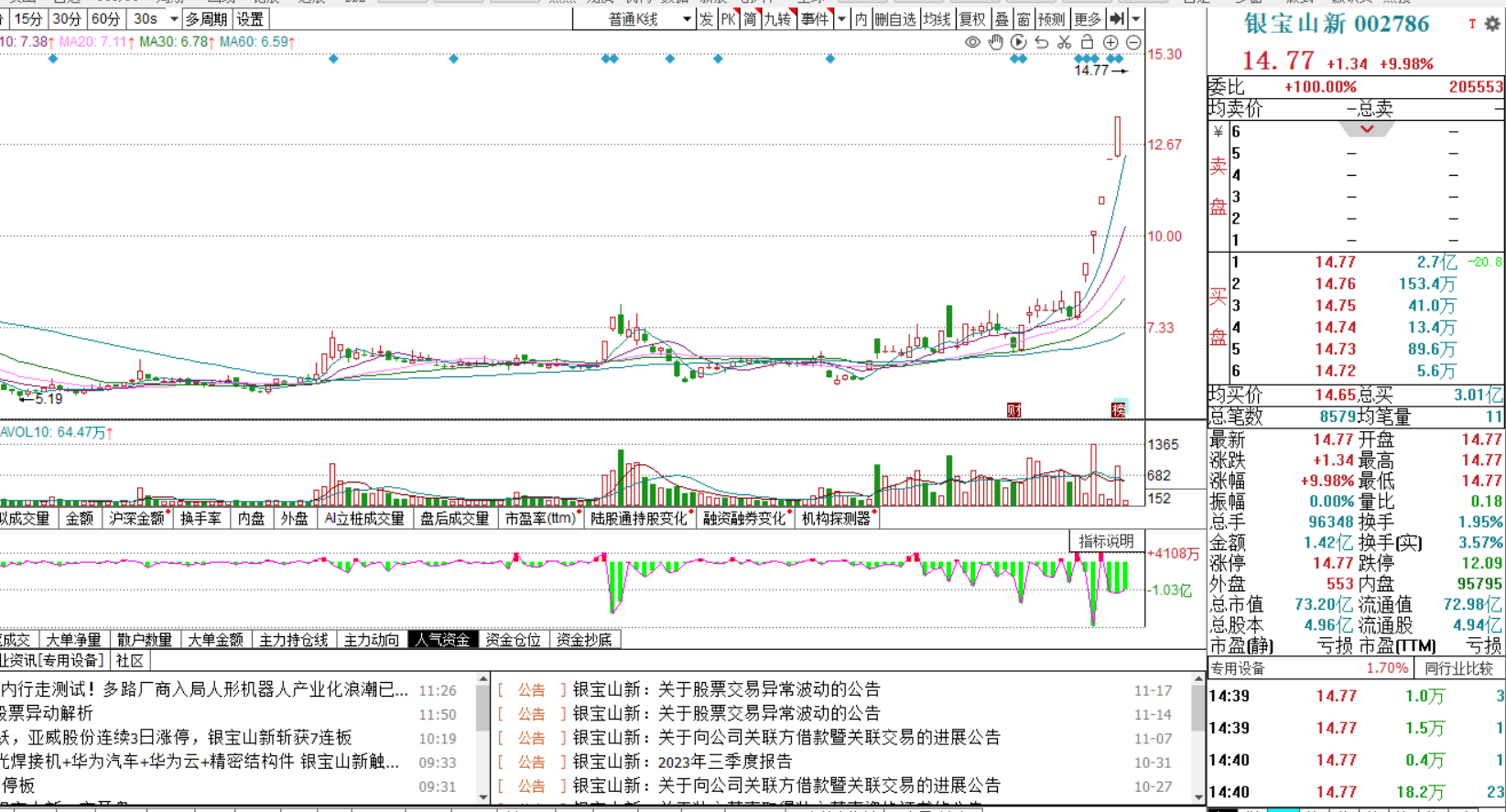Screen dimensions: 1506x812
Task: Select the 金额 indicator tab
Action: [80, 518]
